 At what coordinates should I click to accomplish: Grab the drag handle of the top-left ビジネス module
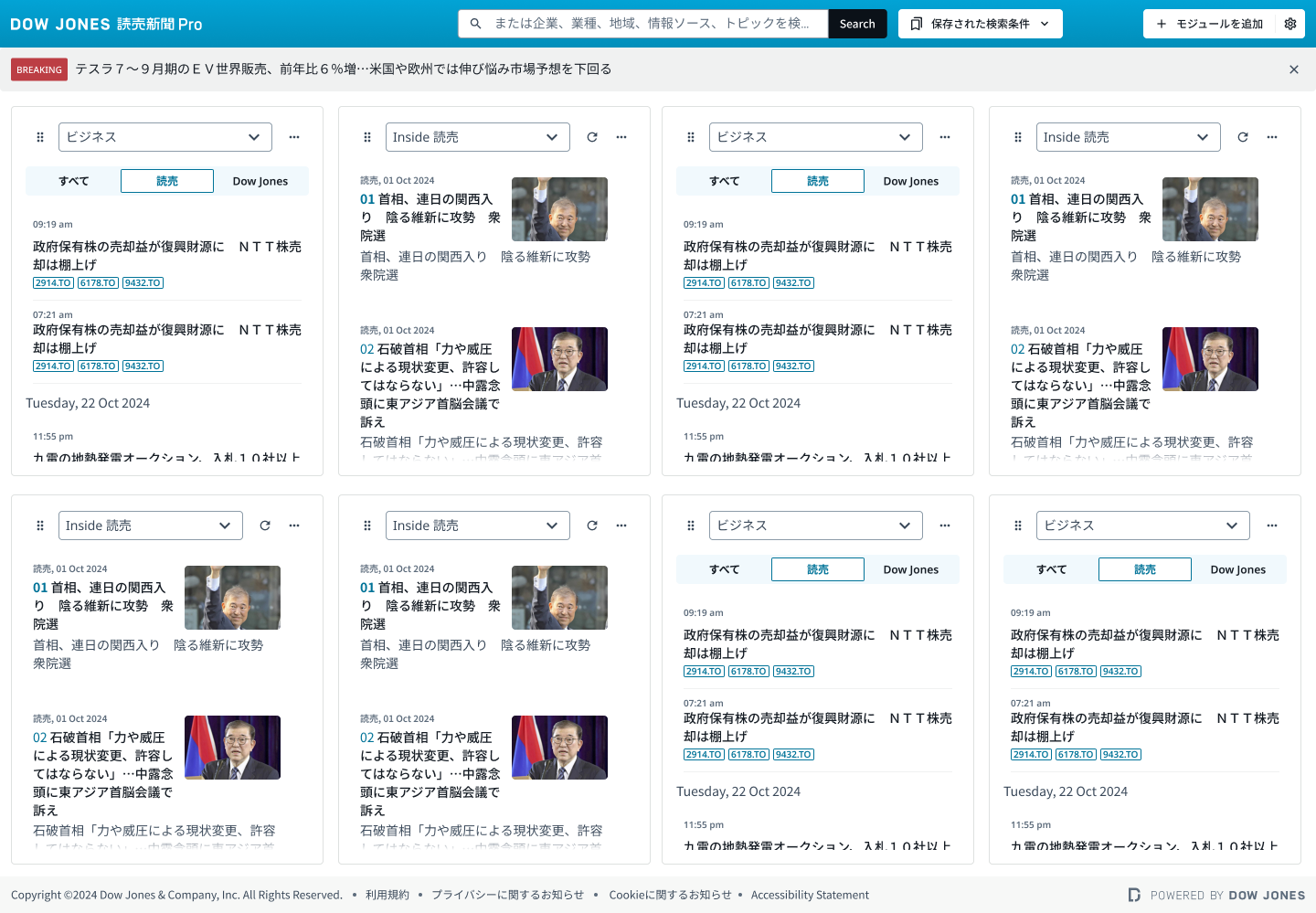tap(40, 137)
